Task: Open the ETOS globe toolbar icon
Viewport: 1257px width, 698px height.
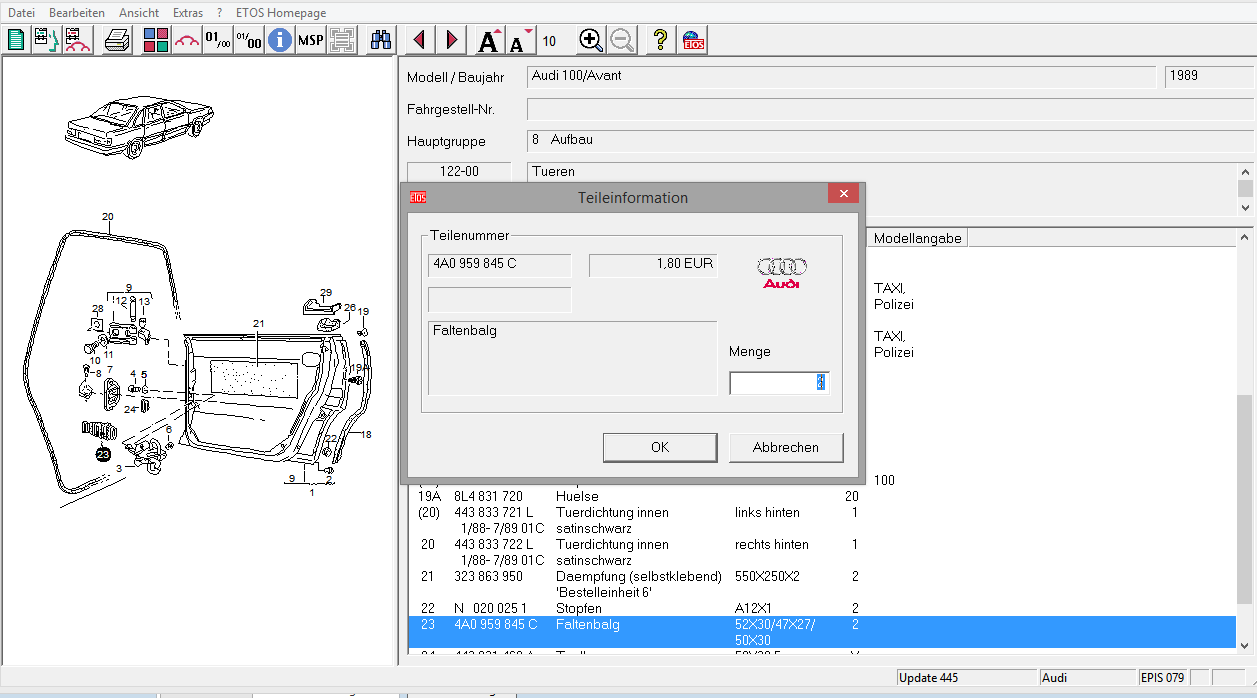Action: point(693,40)
